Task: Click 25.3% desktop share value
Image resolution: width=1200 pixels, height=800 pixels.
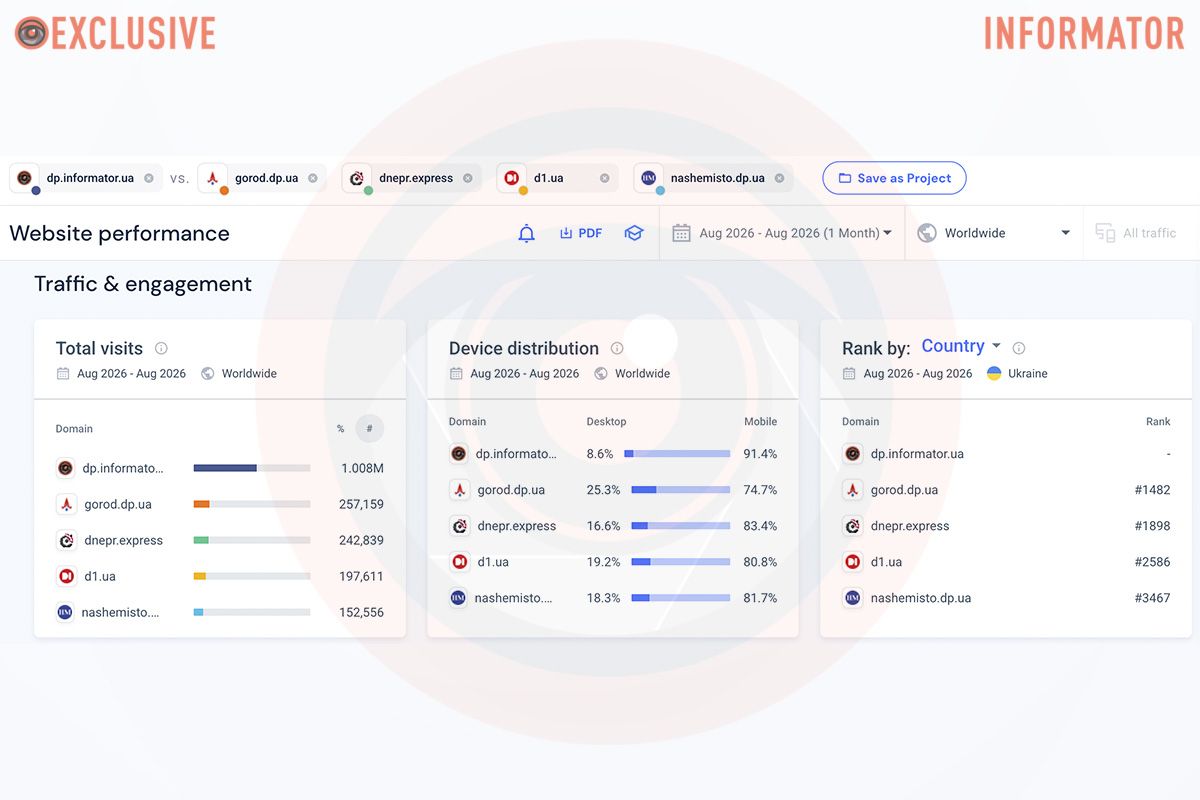Action: point(603,490)
